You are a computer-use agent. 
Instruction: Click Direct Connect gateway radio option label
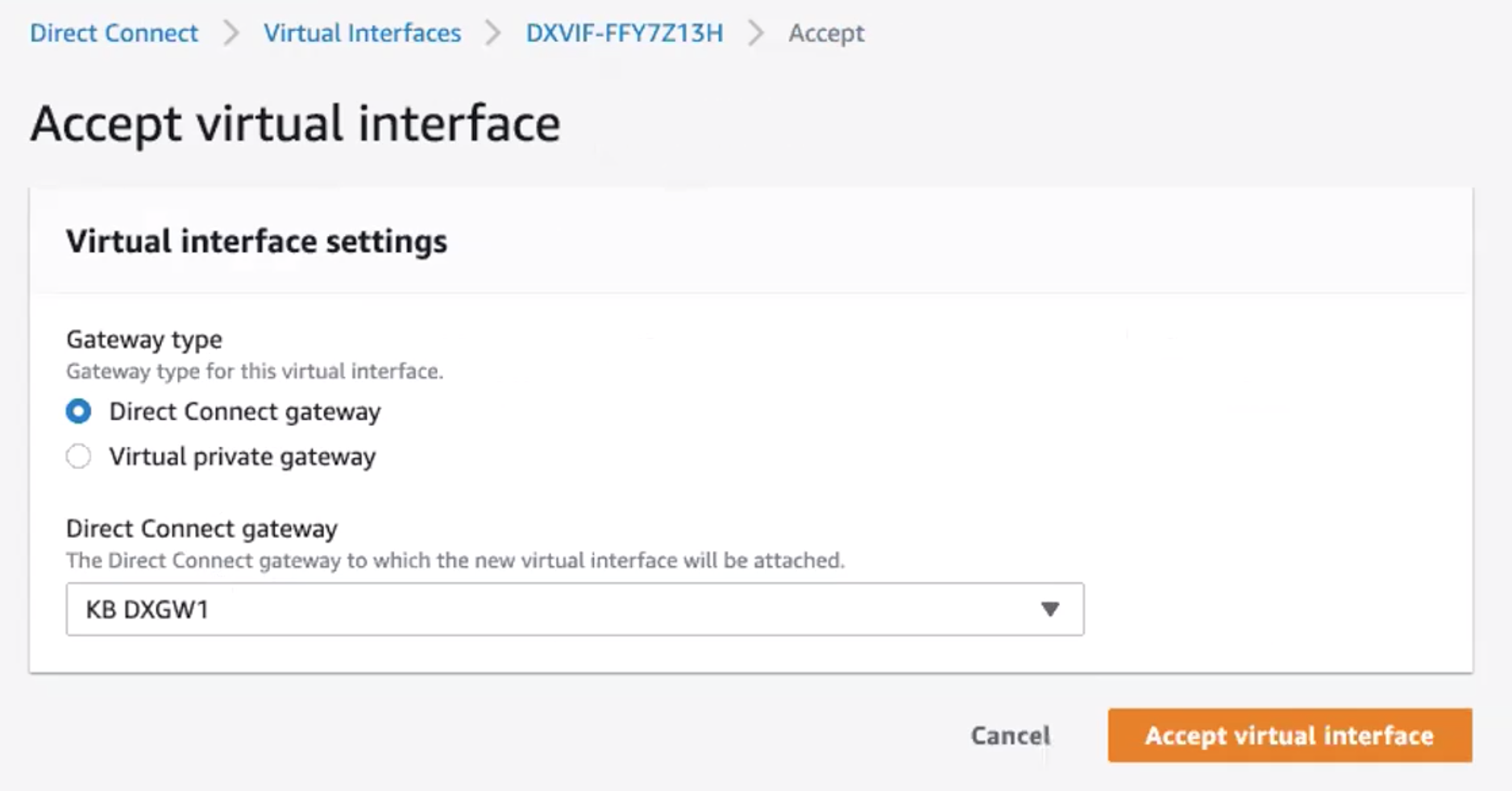(x=244, y=412)
